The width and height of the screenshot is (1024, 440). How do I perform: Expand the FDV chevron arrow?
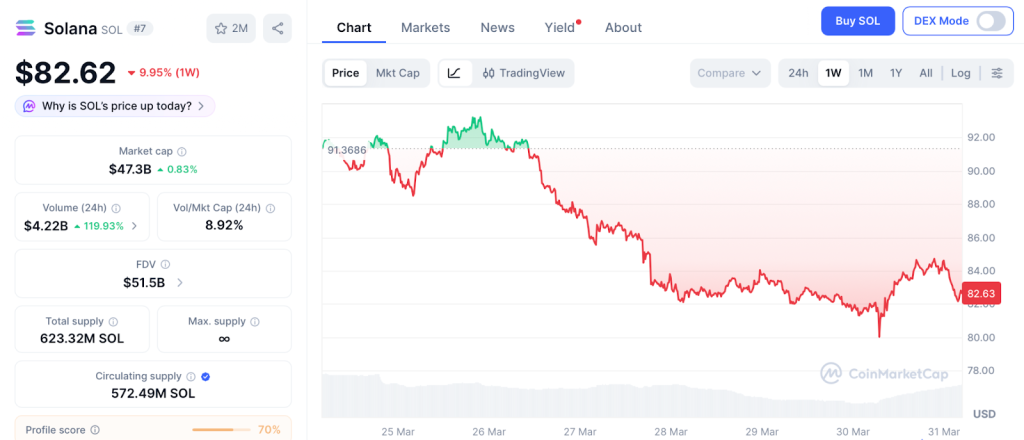pyautogui.click(x=180, y=283)
